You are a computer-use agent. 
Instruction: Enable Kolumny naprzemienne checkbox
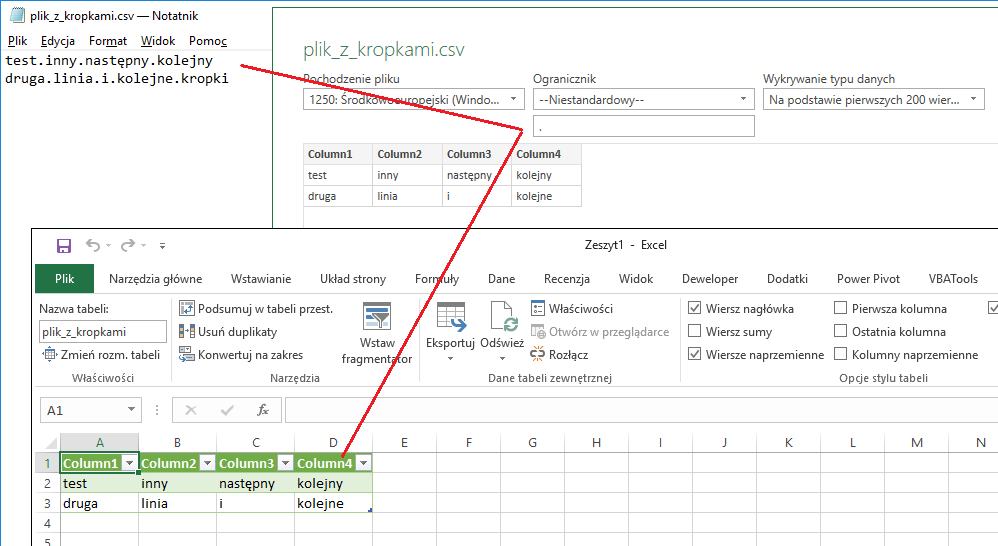coord(840,354)
